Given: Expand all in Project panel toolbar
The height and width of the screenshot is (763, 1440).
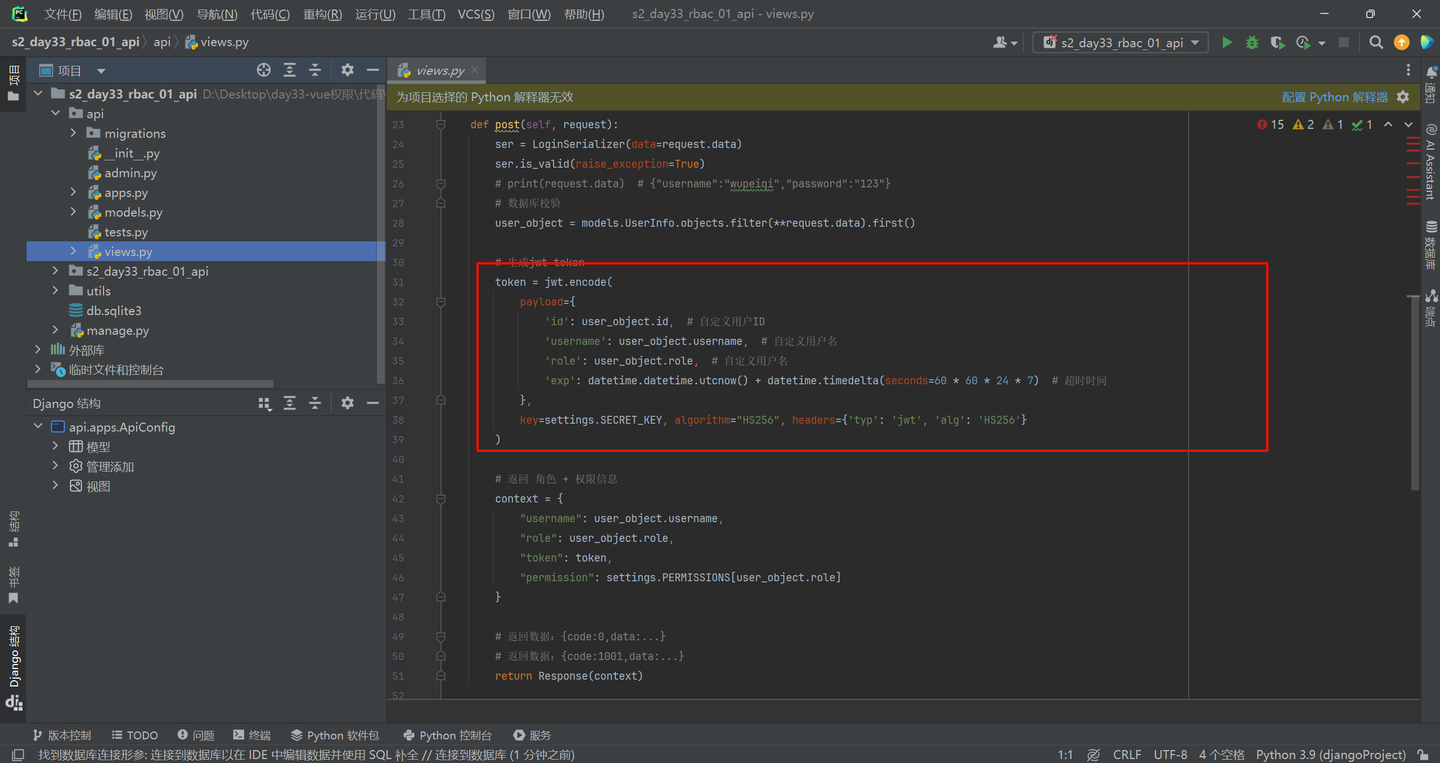Looking at the screenshot, I should (x=290, y=70).
